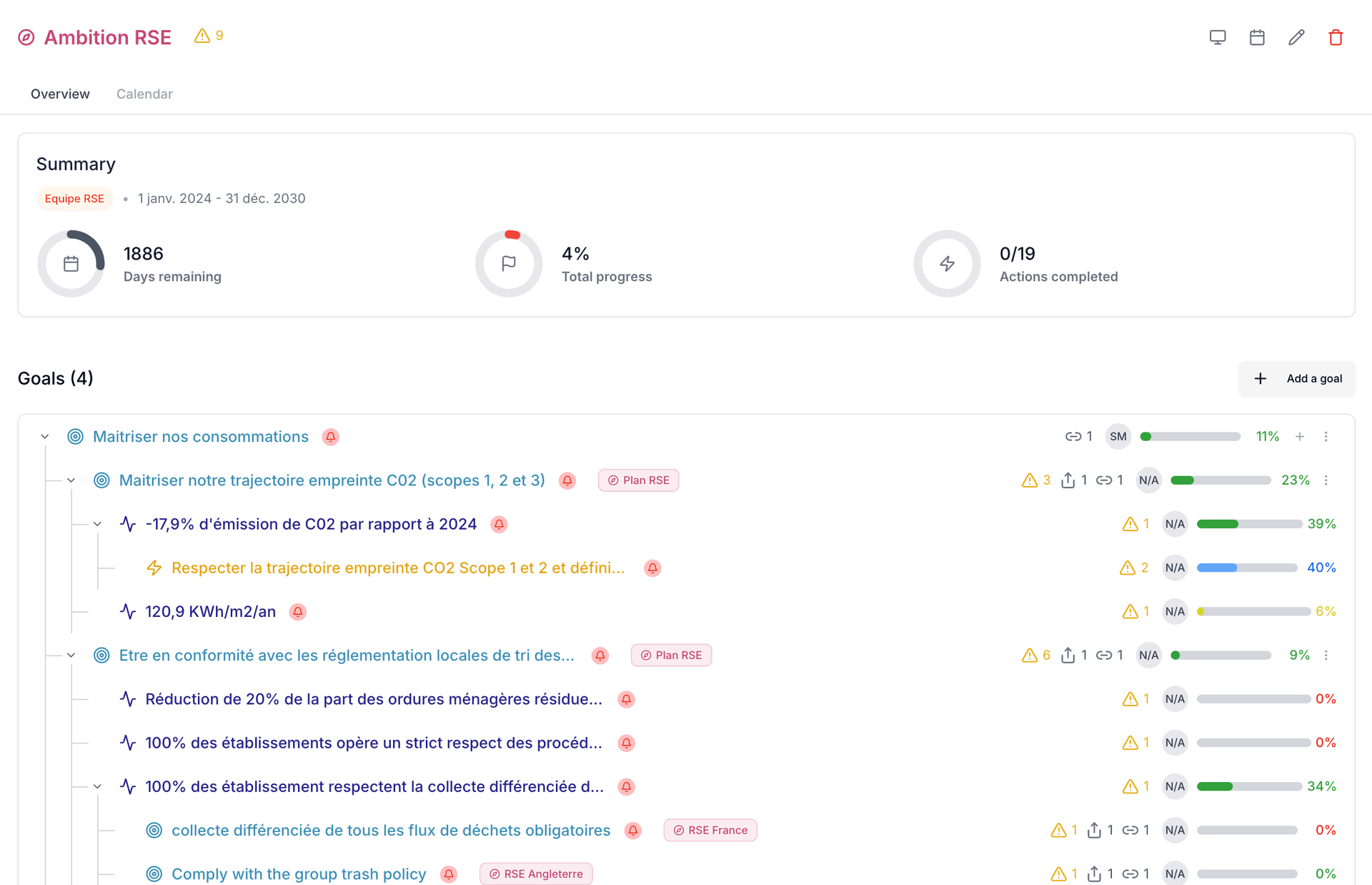The height and width of the screenshot is (885, 1372).
Task: Open the three-dot menu on Maitriser nos consommations row
Action: 1326,437
